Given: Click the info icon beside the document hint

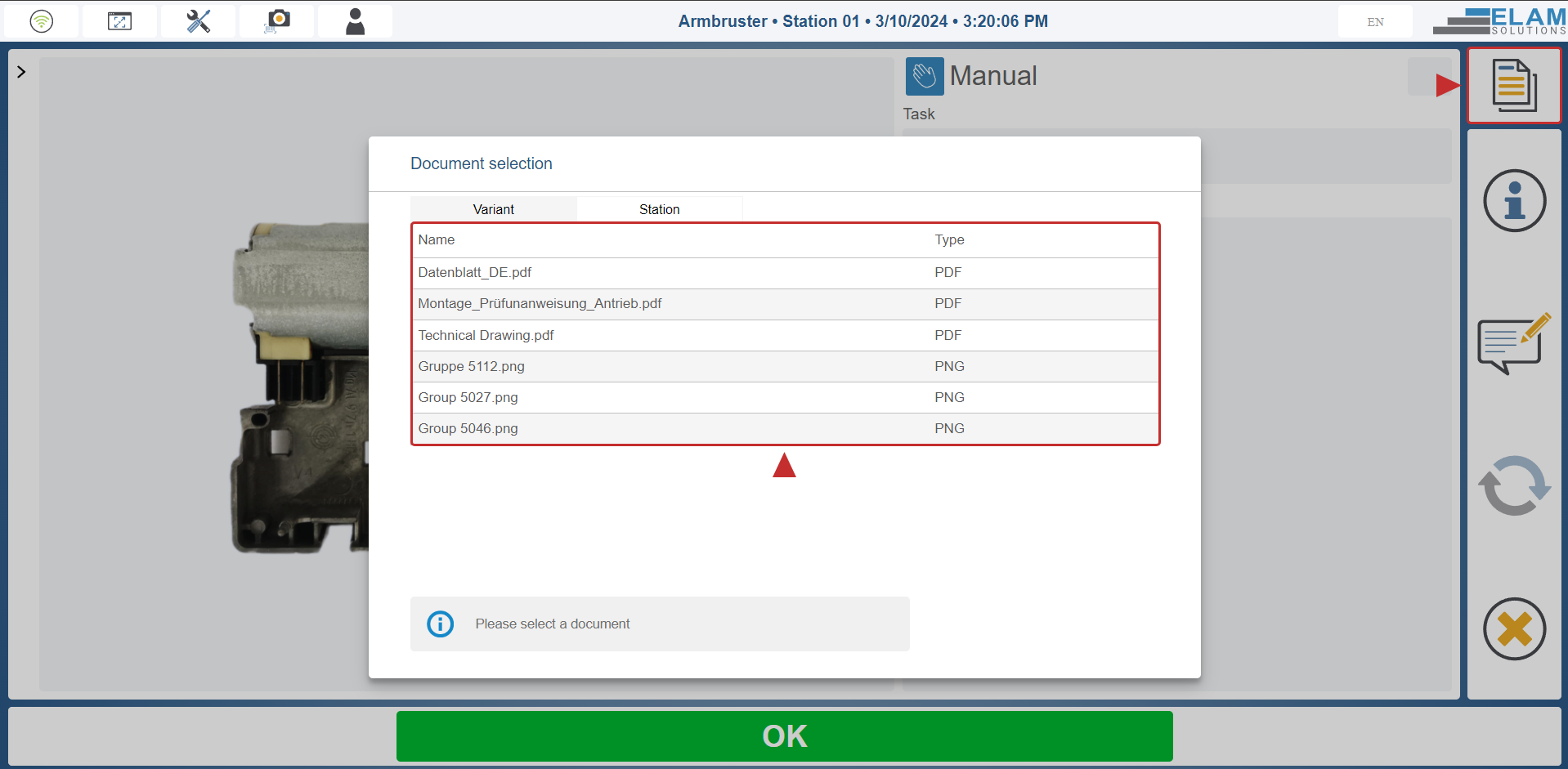Looking at the screenshot, I should [x=440, y=624].
